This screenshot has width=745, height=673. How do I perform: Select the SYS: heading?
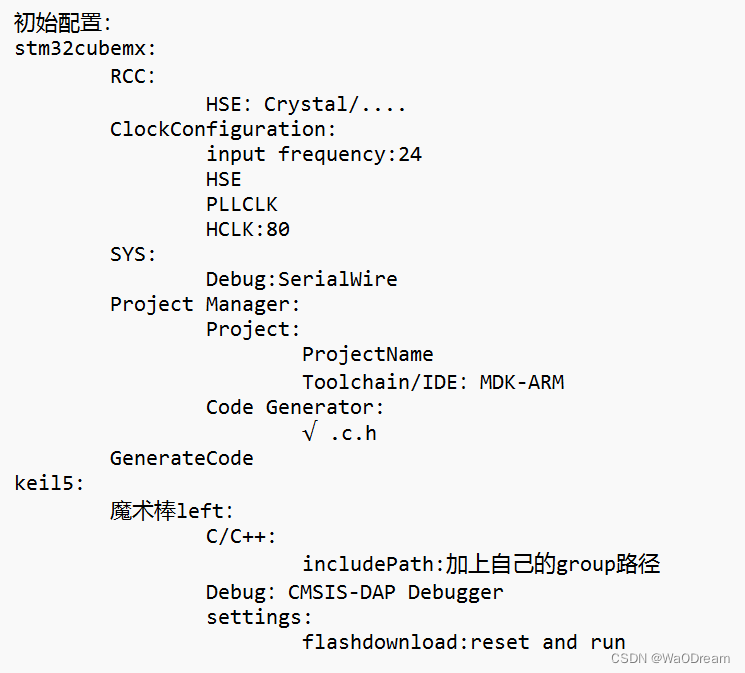(133, 254)
